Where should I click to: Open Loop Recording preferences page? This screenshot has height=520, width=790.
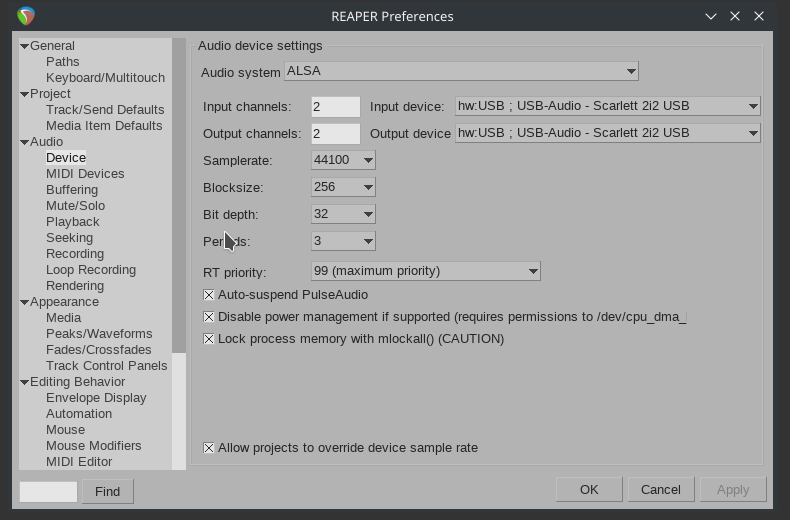tap(91, 270)
